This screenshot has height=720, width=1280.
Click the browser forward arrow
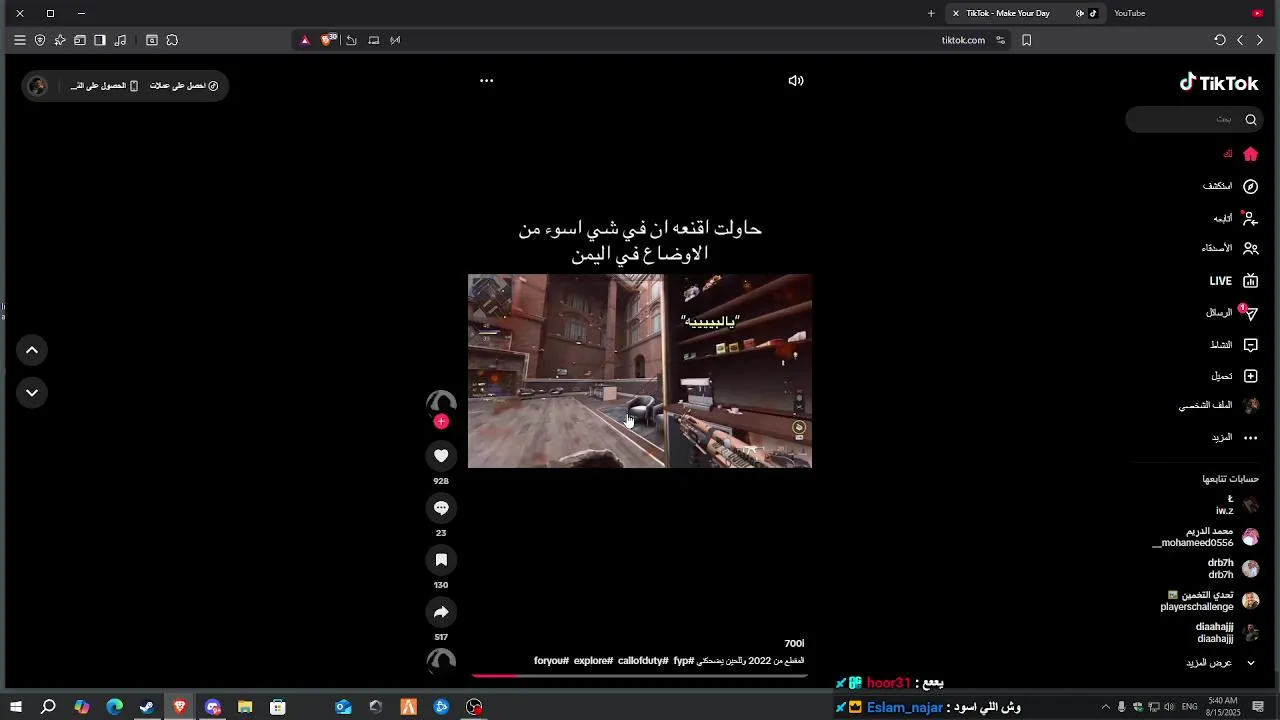[x=1260, y=40]
